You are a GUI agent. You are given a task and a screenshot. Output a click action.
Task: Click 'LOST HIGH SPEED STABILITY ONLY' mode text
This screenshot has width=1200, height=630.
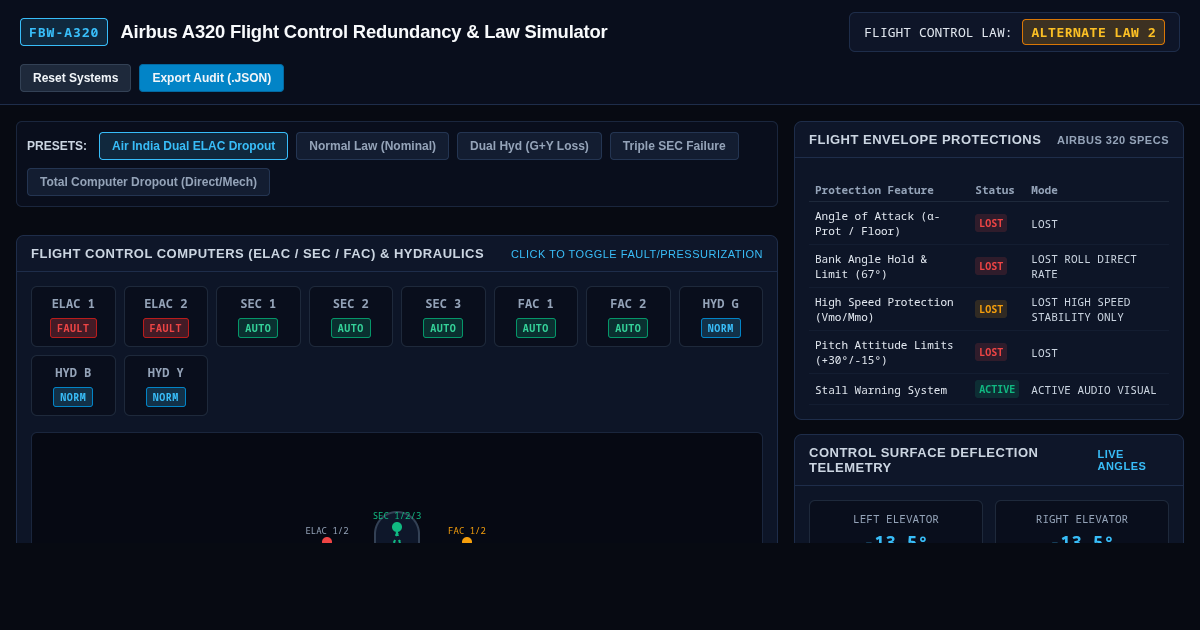(x=1081, y=309)
